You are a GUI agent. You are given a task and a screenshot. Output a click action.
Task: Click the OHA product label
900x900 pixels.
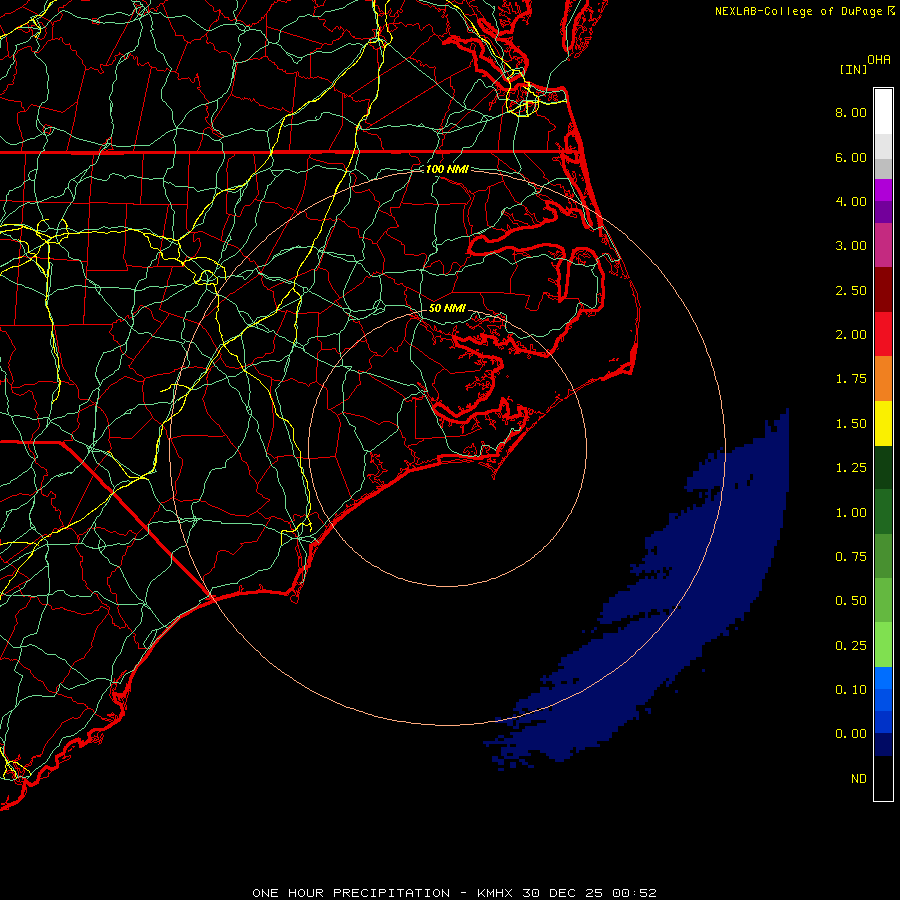879,60
